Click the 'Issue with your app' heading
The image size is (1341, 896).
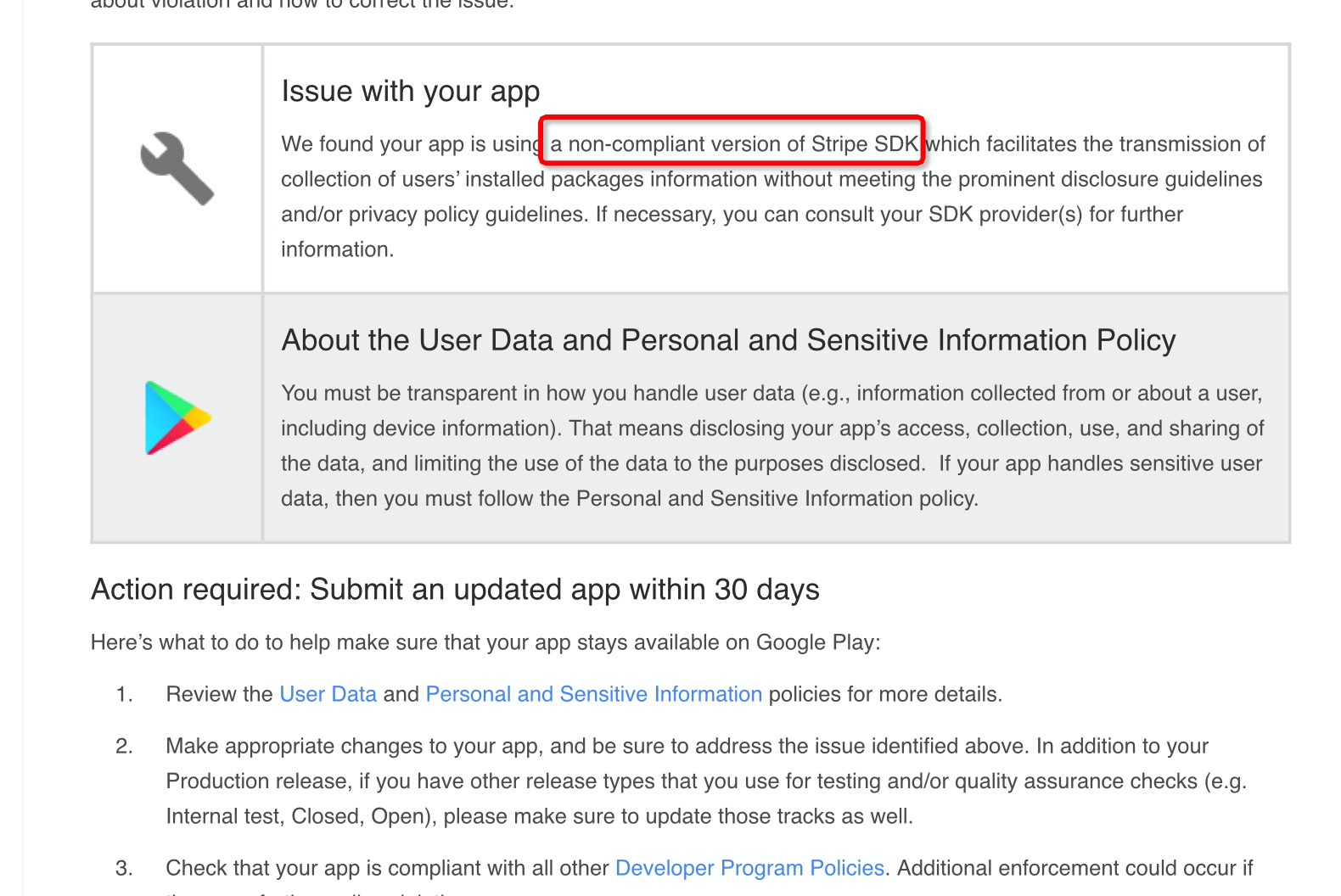point(411,91)
